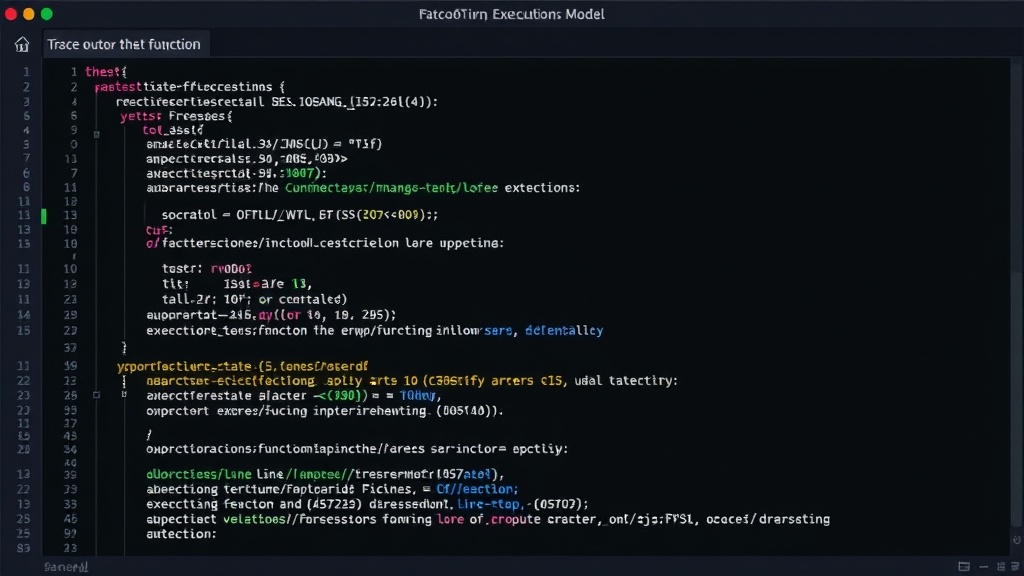This screenshot has height=576, width=1024.
Task: Select the "tostr: rvoDot" line
Action: [206, 268]
